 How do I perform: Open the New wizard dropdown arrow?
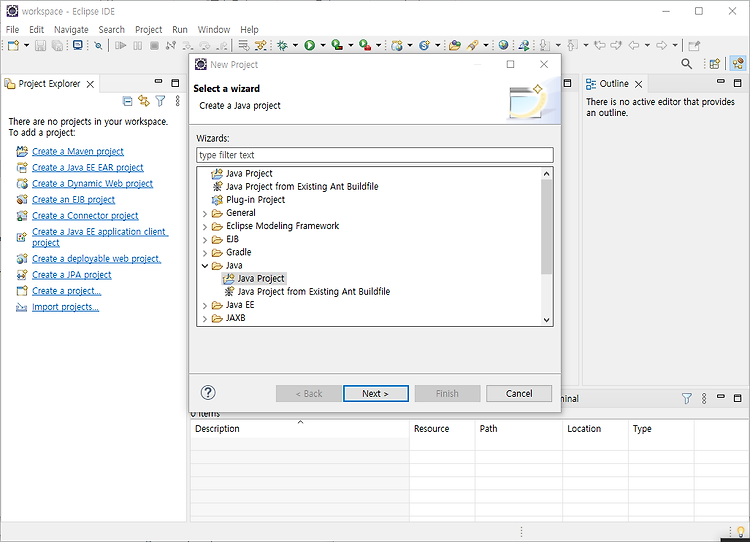(26, 45)
